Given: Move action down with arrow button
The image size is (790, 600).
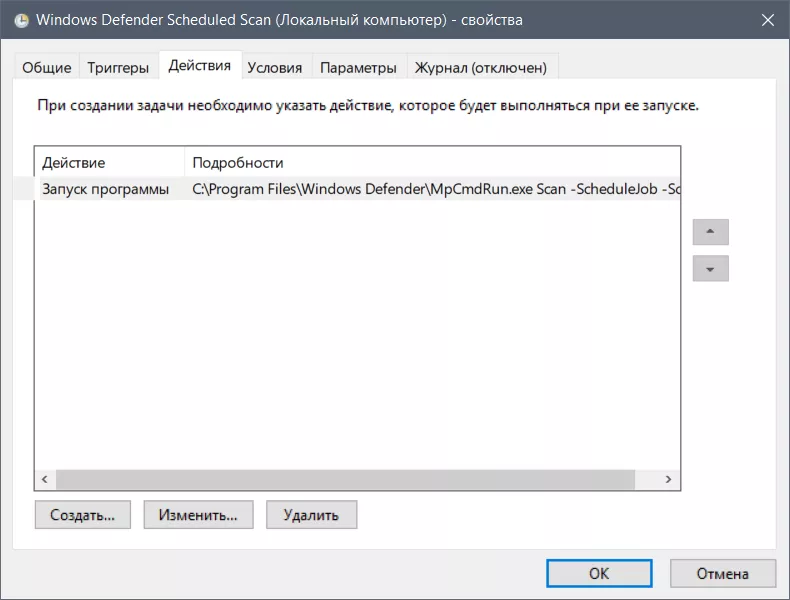Looking at the screenshot, I should (x=710, y=269).
